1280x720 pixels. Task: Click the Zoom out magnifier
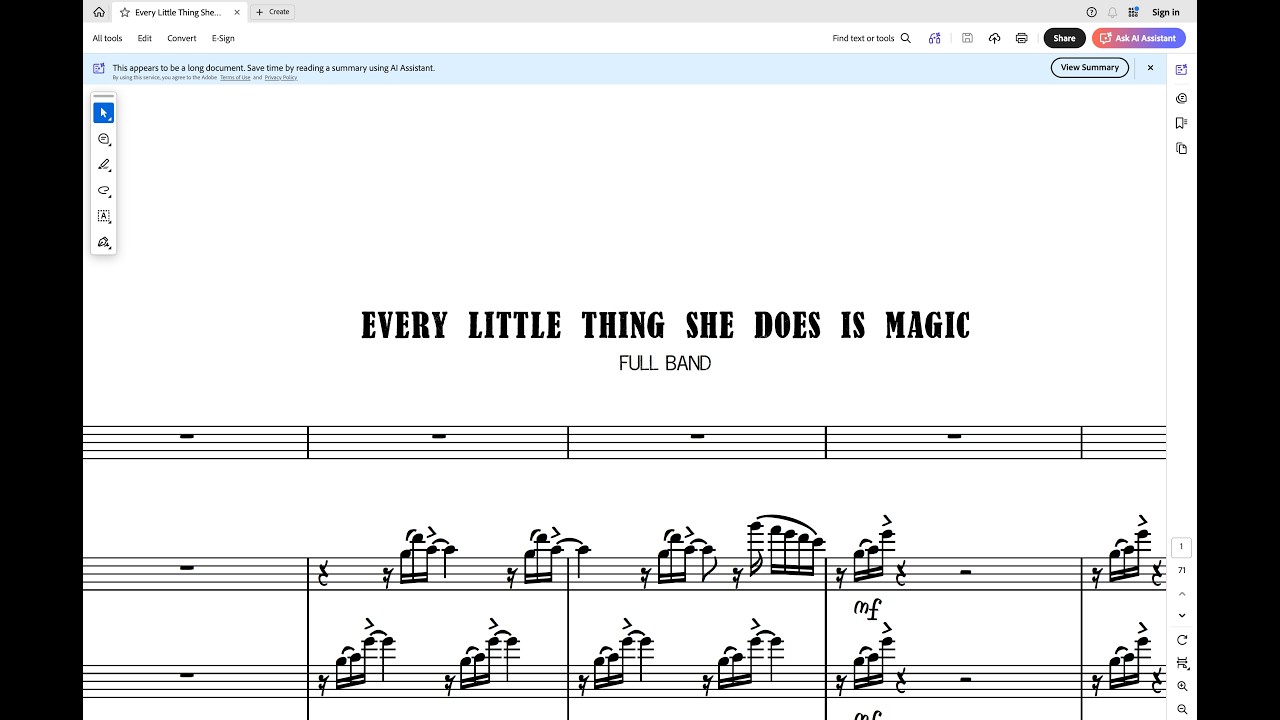tap(1182, 709)
